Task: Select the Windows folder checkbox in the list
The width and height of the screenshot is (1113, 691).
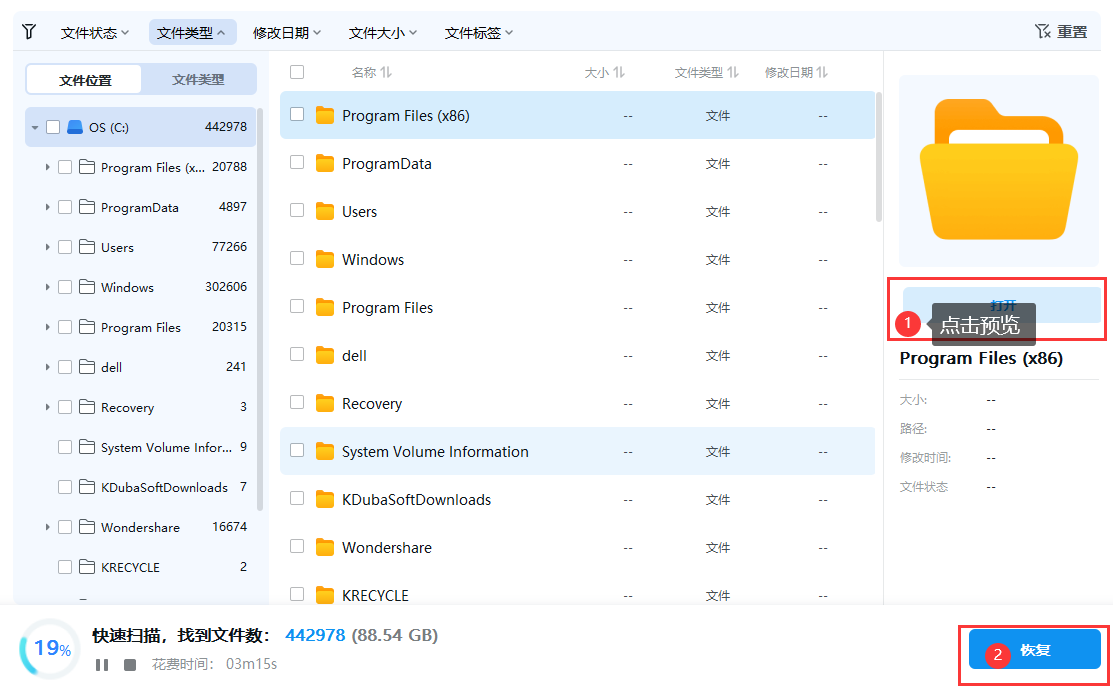Action: 296,259
